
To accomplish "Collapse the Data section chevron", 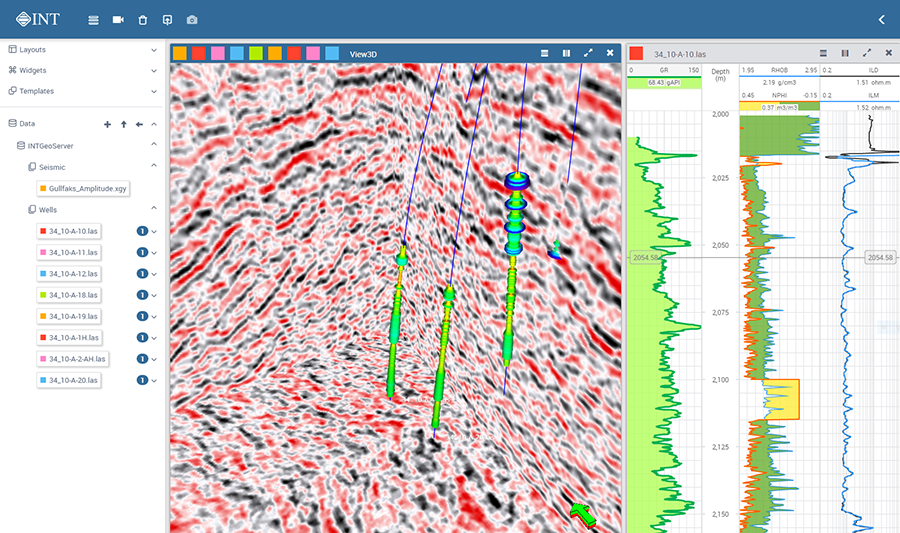I will coord(154,124).
